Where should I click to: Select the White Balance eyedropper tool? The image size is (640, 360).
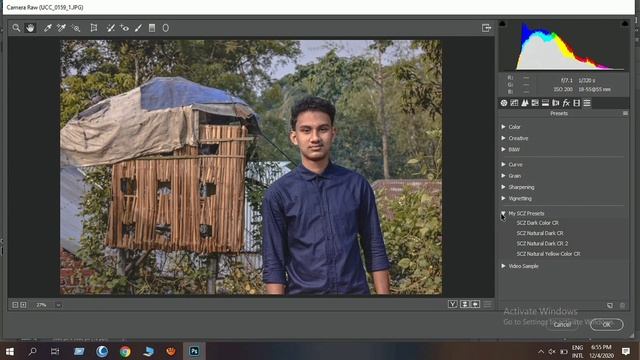(x=48, y=28)
